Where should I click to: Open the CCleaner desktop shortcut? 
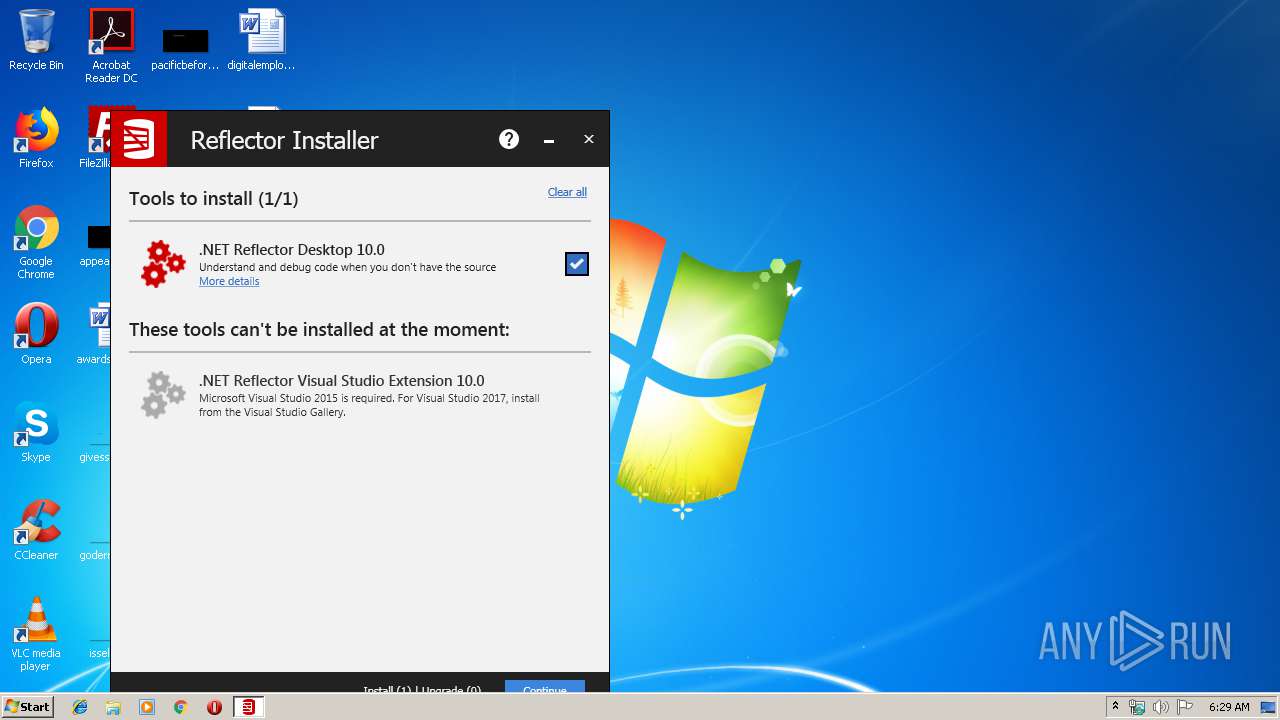36,530
